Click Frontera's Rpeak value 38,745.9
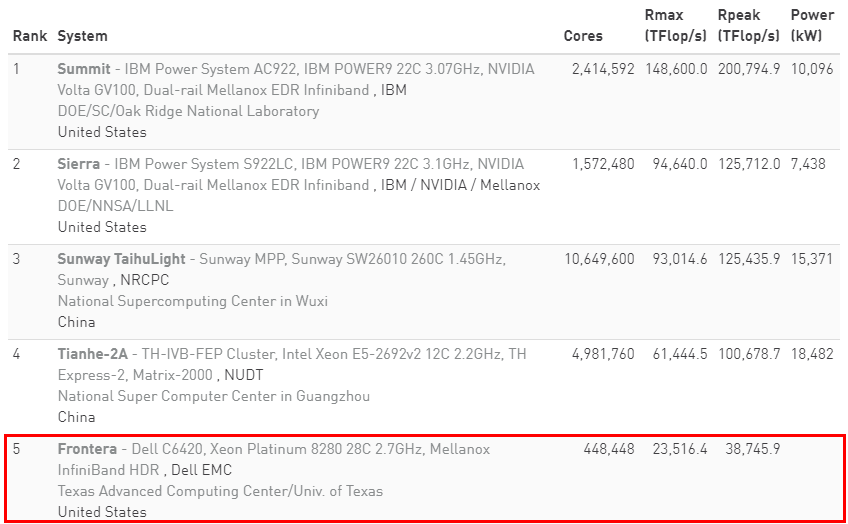848x524 pixels. 753,449
